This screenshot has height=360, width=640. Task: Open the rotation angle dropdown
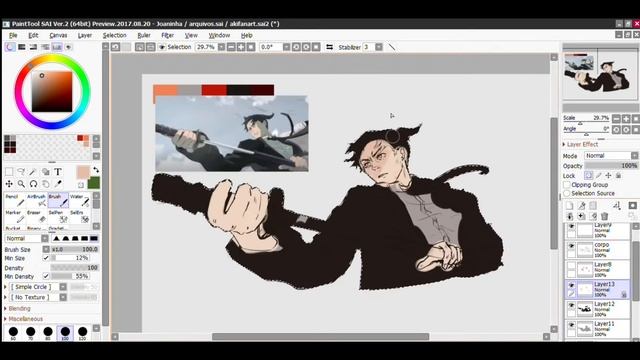[287, 47]
